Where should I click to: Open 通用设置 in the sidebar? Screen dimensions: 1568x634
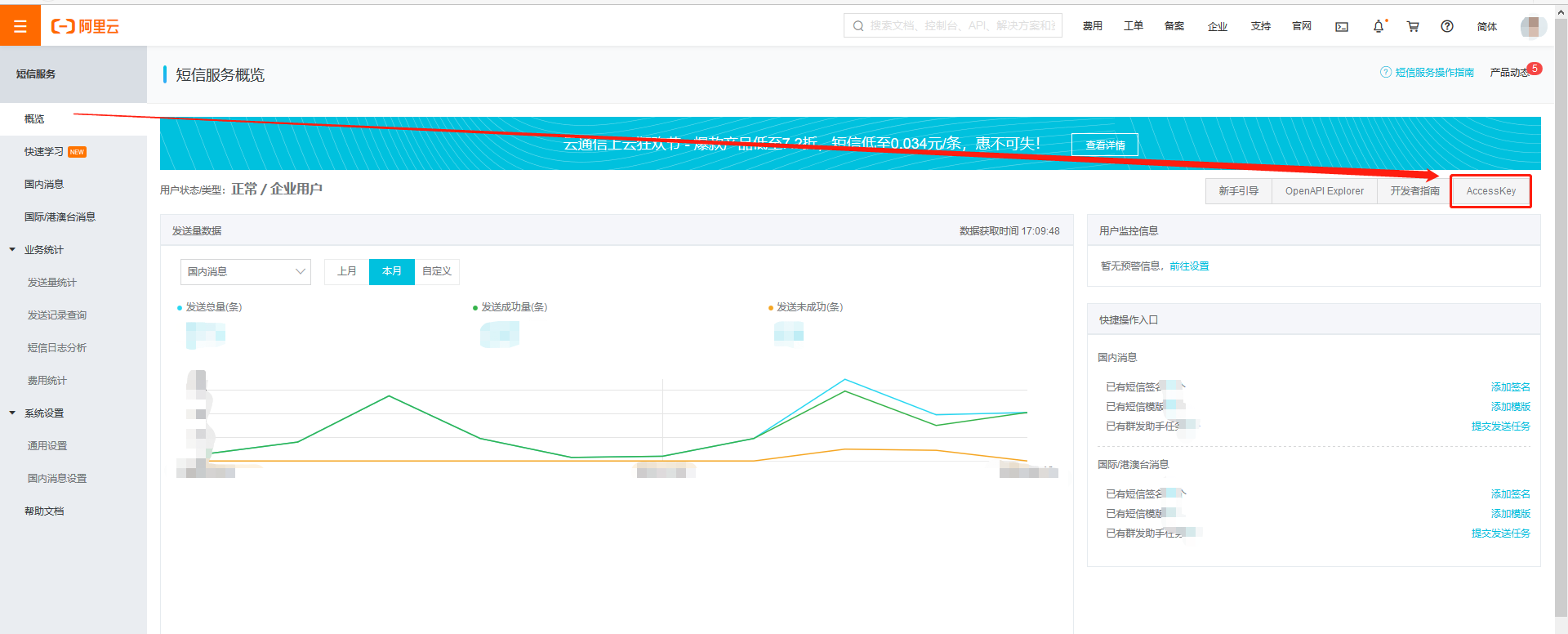click(x=47, y=446)
